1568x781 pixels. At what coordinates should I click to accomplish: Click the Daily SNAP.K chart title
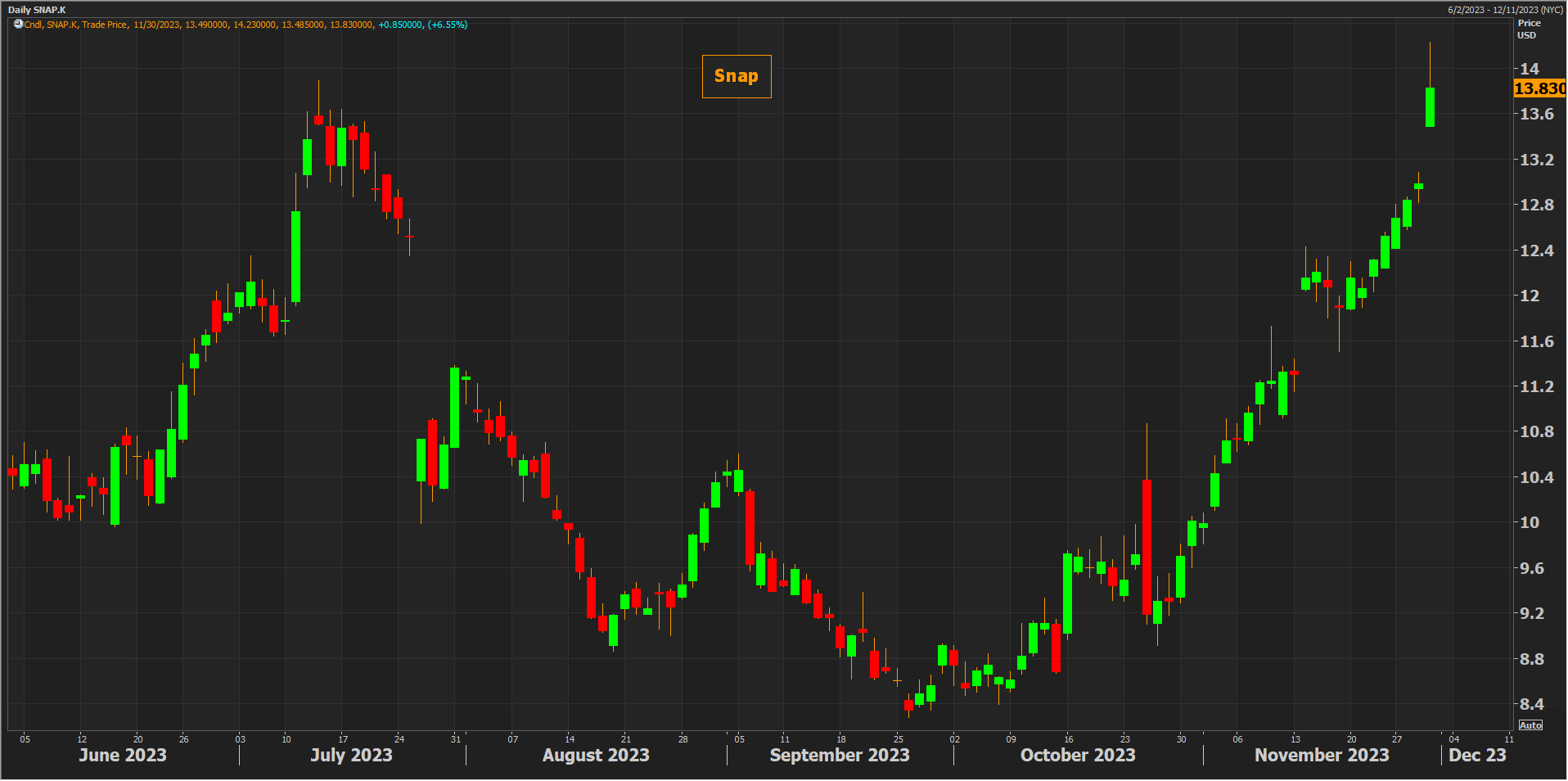point(37,10)
